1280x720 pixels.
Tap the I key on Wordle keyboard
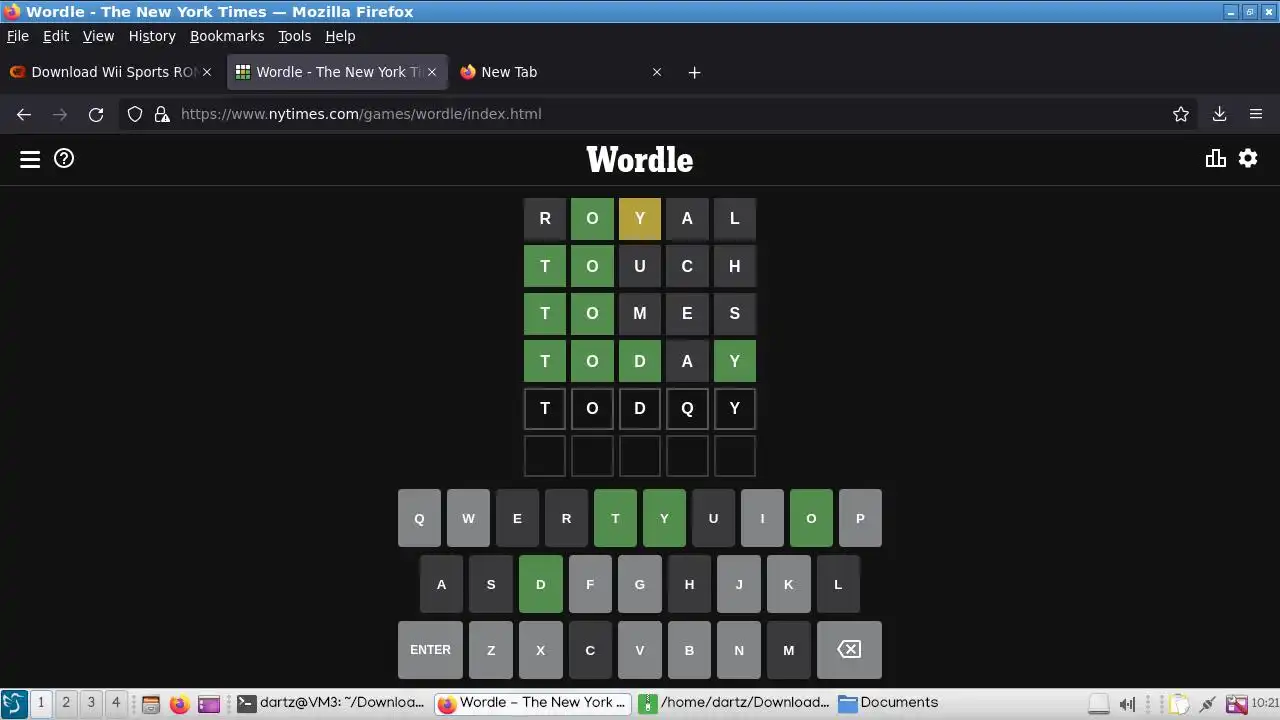pos(762,518)
